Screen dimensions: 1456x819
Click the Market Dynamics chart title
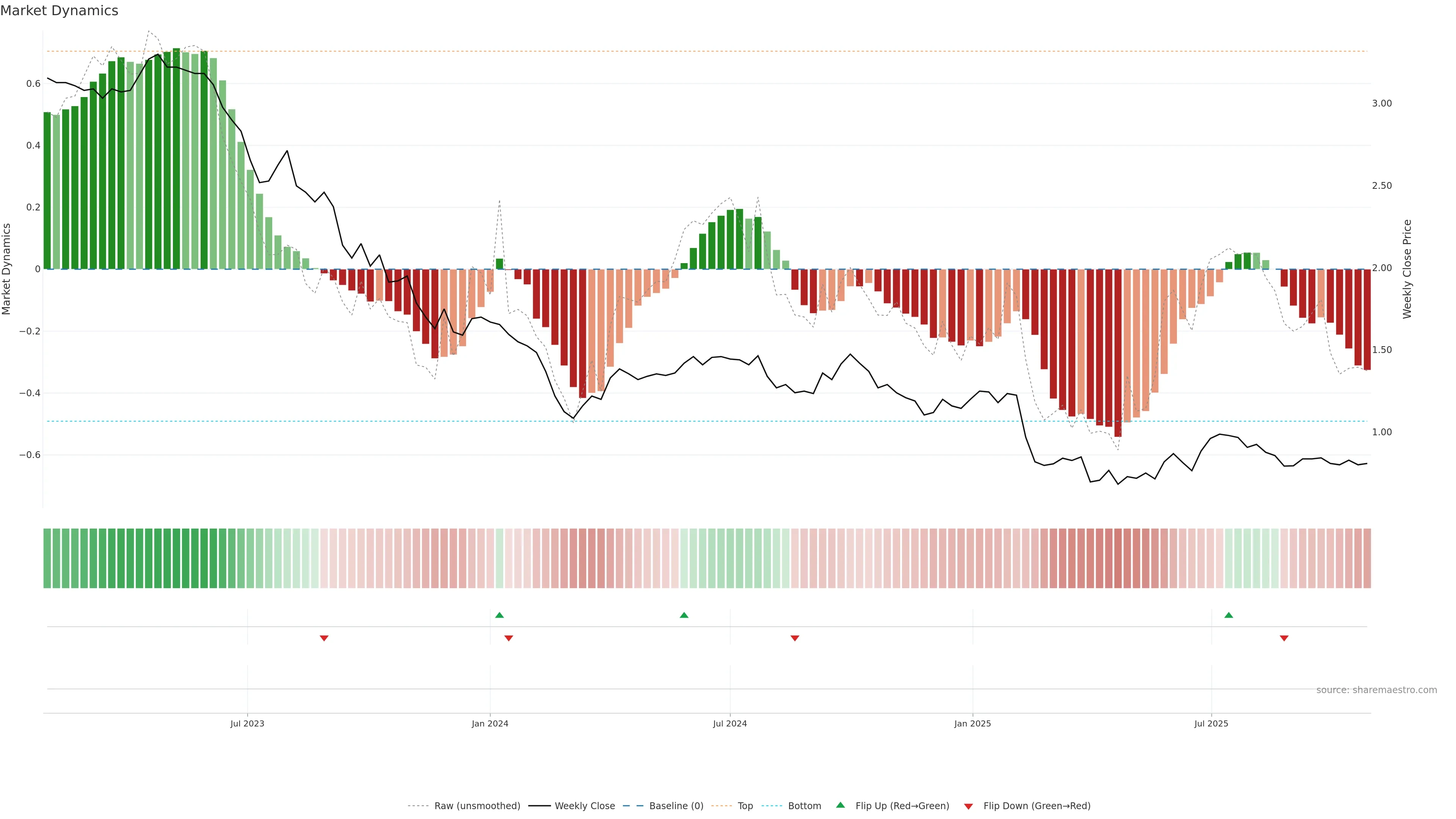(x=60, y=11)
